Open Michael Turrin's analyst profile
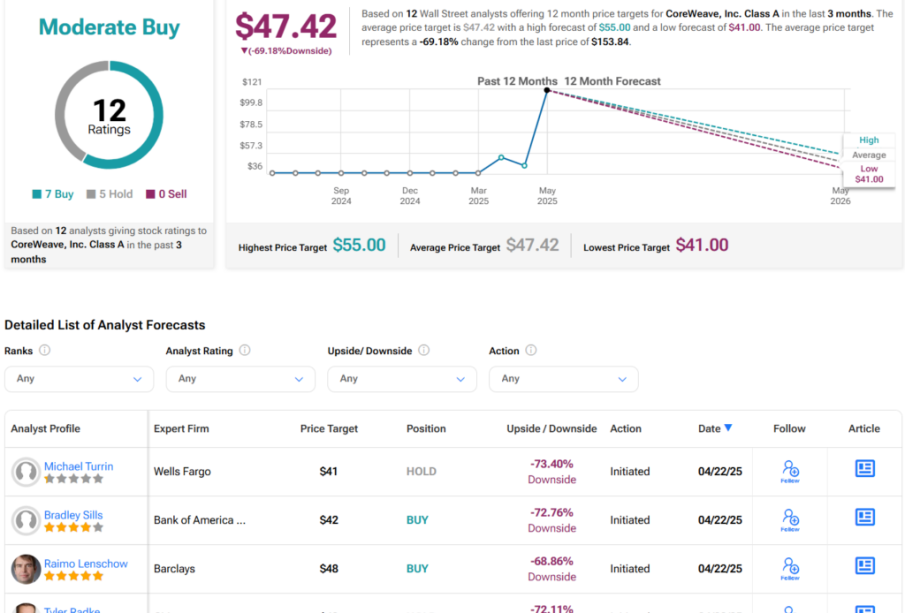 [x=78, y=466]
